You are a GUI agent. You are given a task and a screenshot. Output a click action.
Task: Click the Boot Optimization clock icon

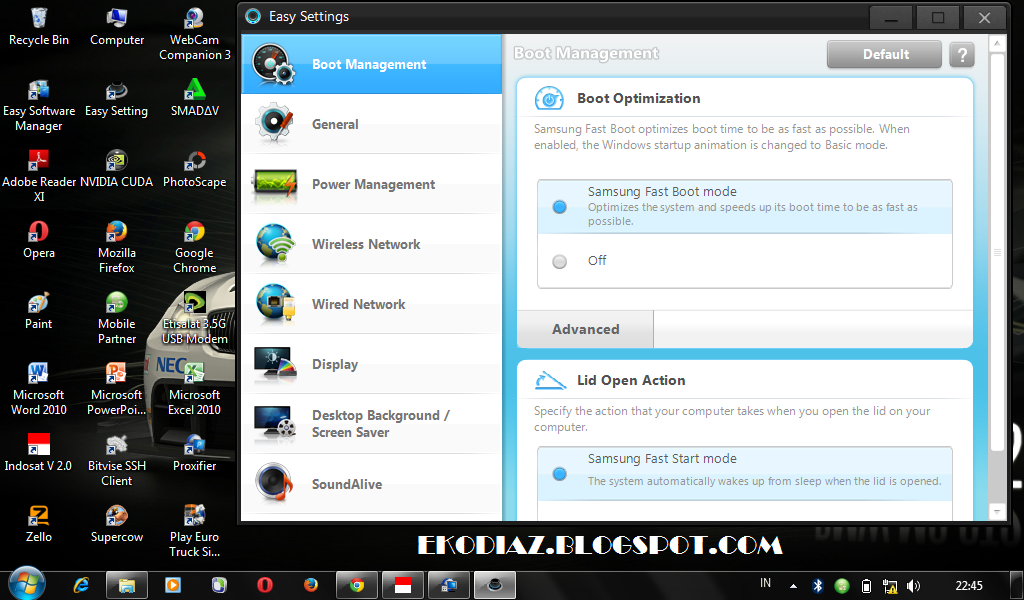pyautogui.click(x=549, y=99)
